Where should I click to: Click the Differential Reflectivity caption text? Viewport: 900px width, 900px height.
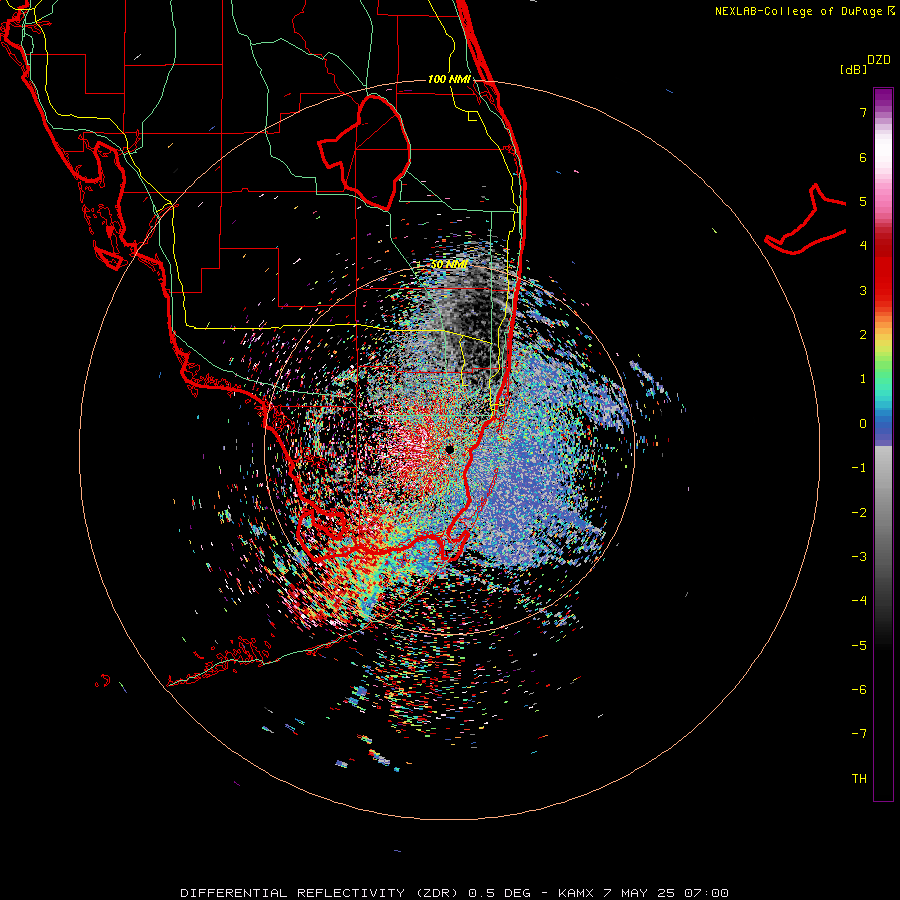tap(321, 893)
